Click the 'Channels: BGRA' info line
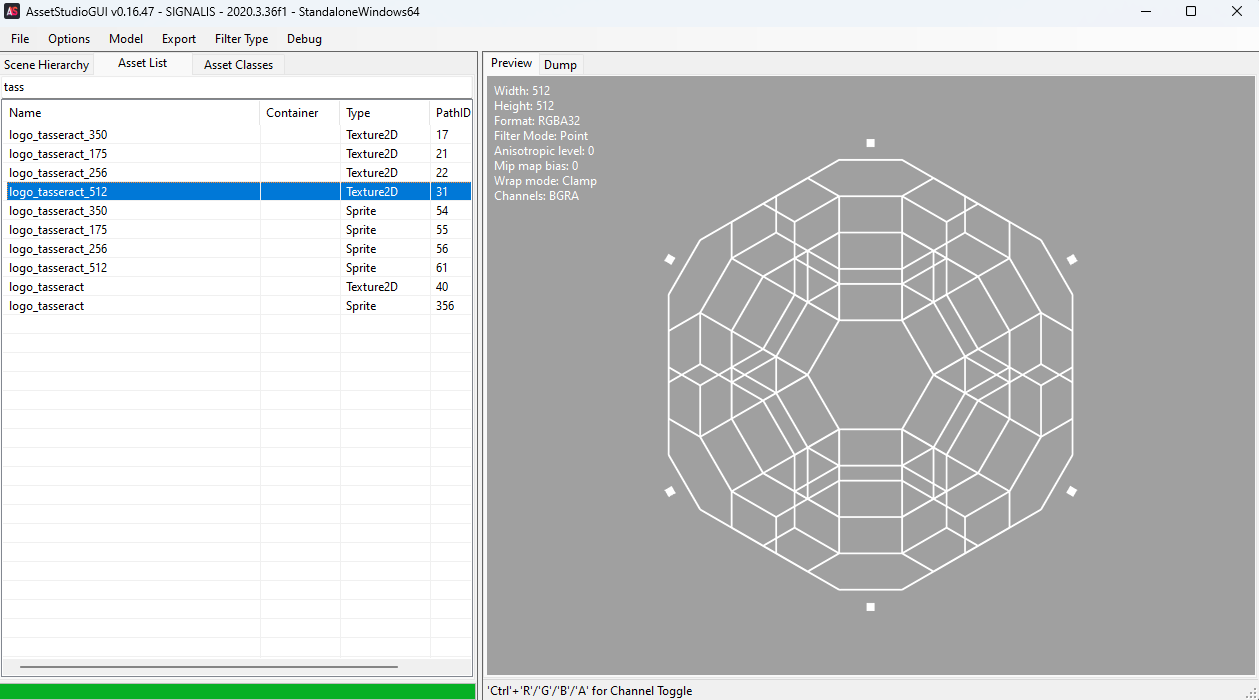The width and height of the screenshot is (1259, 700). [536, 196]
